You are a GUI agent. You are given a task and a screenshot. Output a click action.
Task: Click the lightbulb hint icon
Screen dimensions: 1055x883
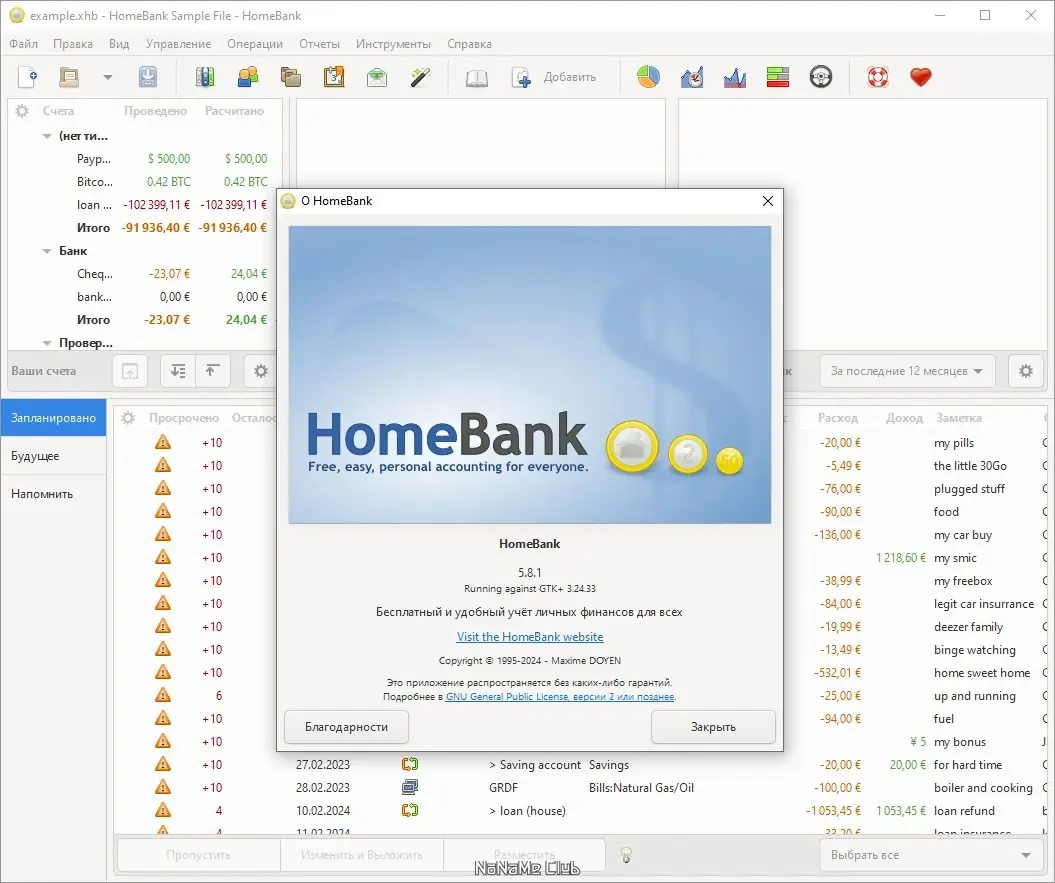click(x=626, y=855)
